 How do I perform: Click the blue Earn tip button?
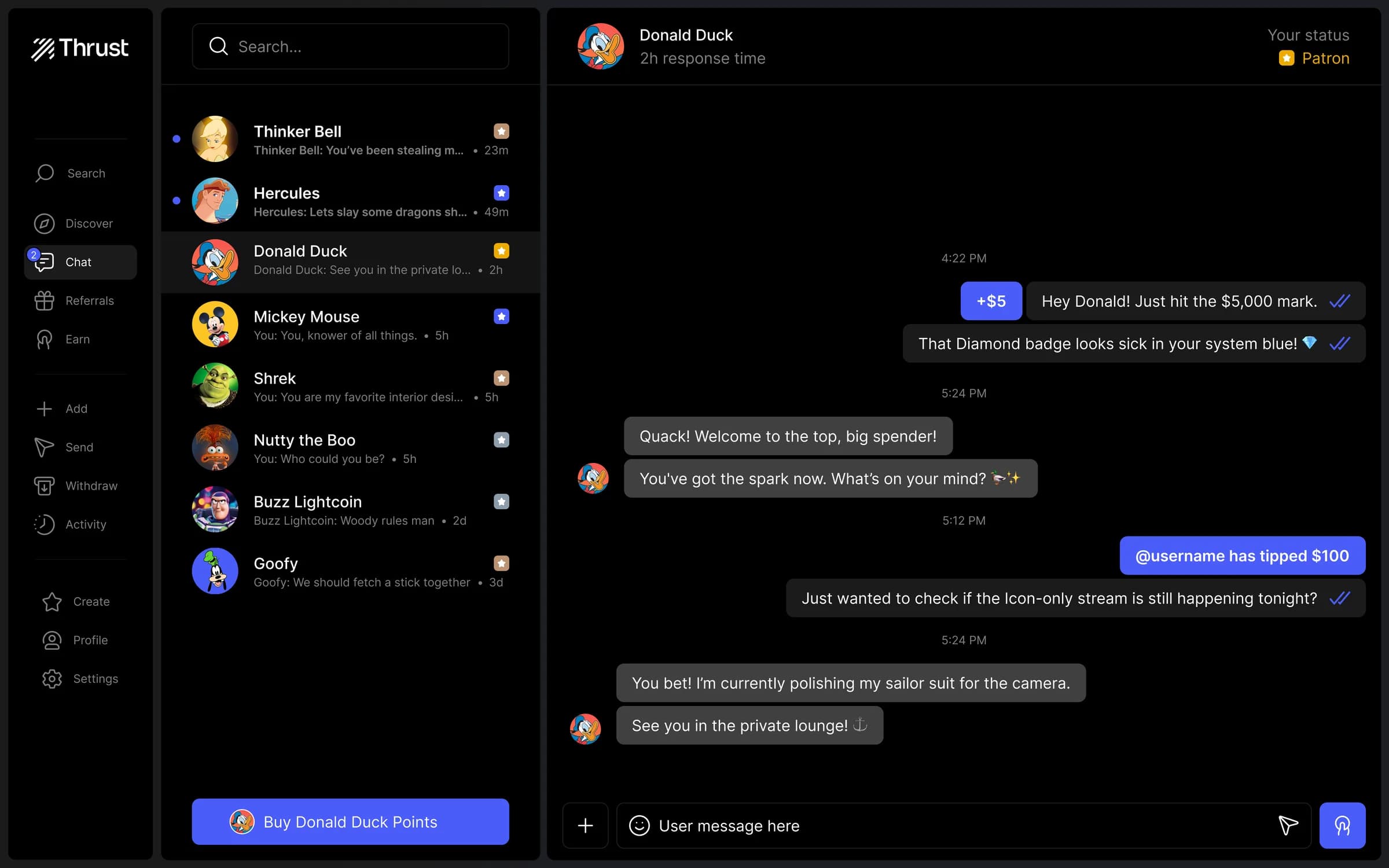coord(1342,826)
